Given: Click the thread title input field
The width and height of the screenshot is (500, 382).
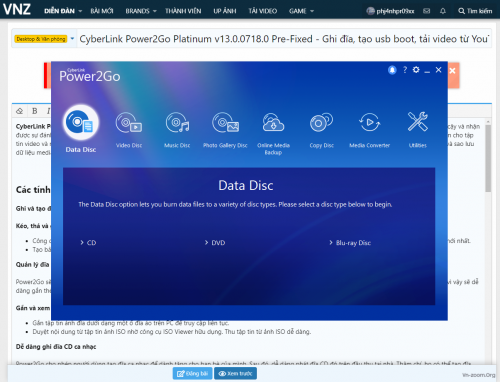Looking at the screenshot, I should (x=284, y=39).
